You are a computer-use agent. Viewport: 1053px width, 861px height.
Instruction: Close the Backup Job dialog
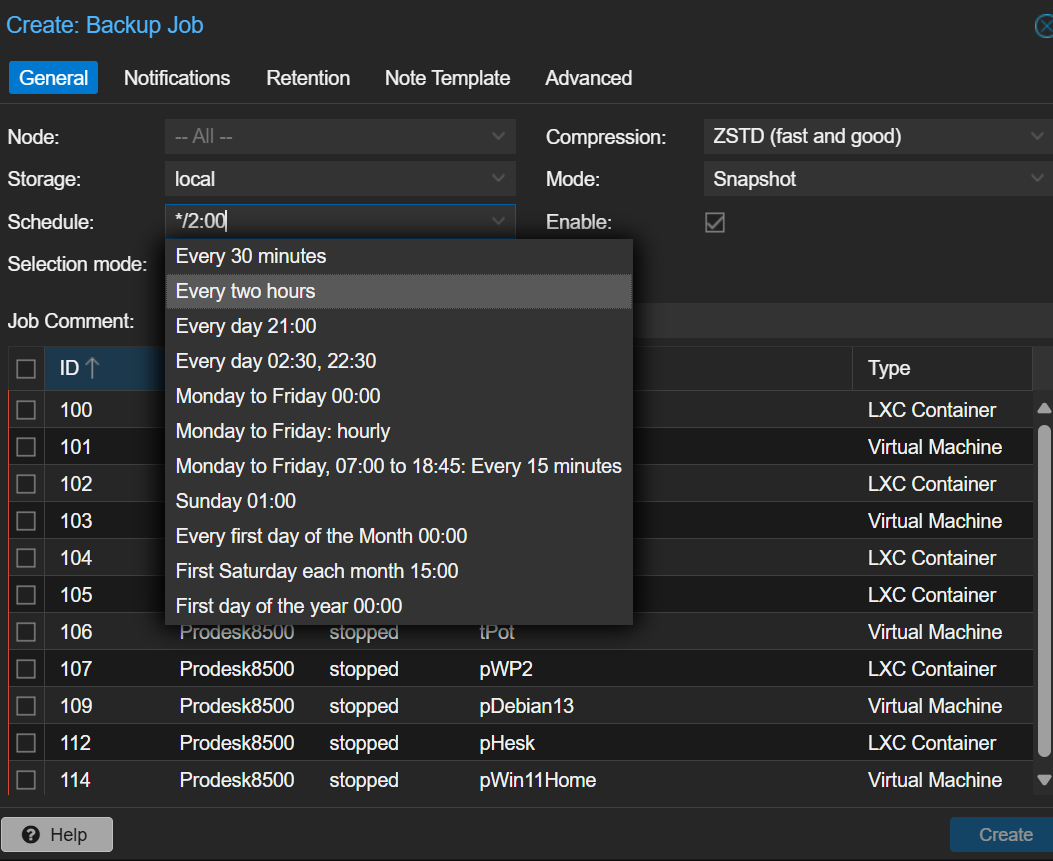[1044, 26]
